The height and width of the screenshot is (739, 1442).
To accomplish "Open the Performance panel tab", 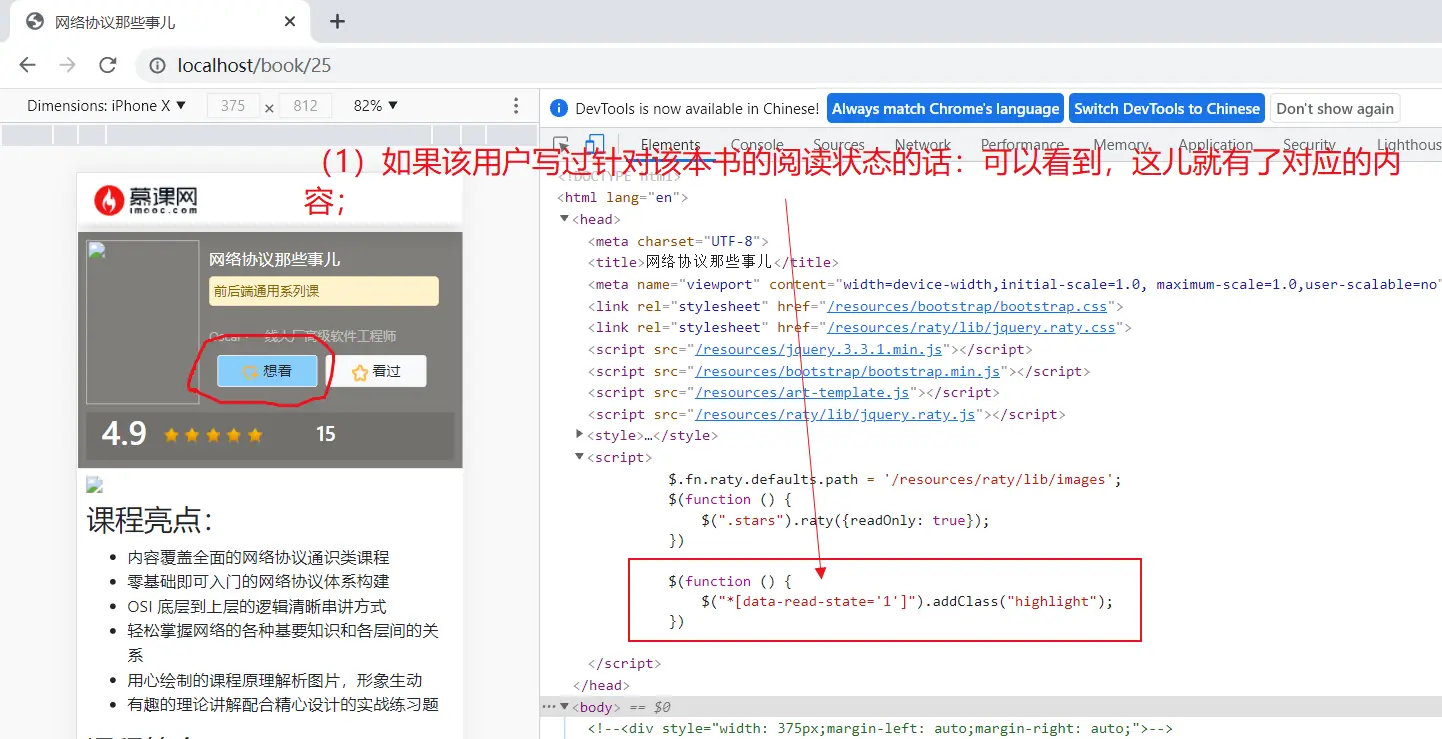I will point(1022,145).
